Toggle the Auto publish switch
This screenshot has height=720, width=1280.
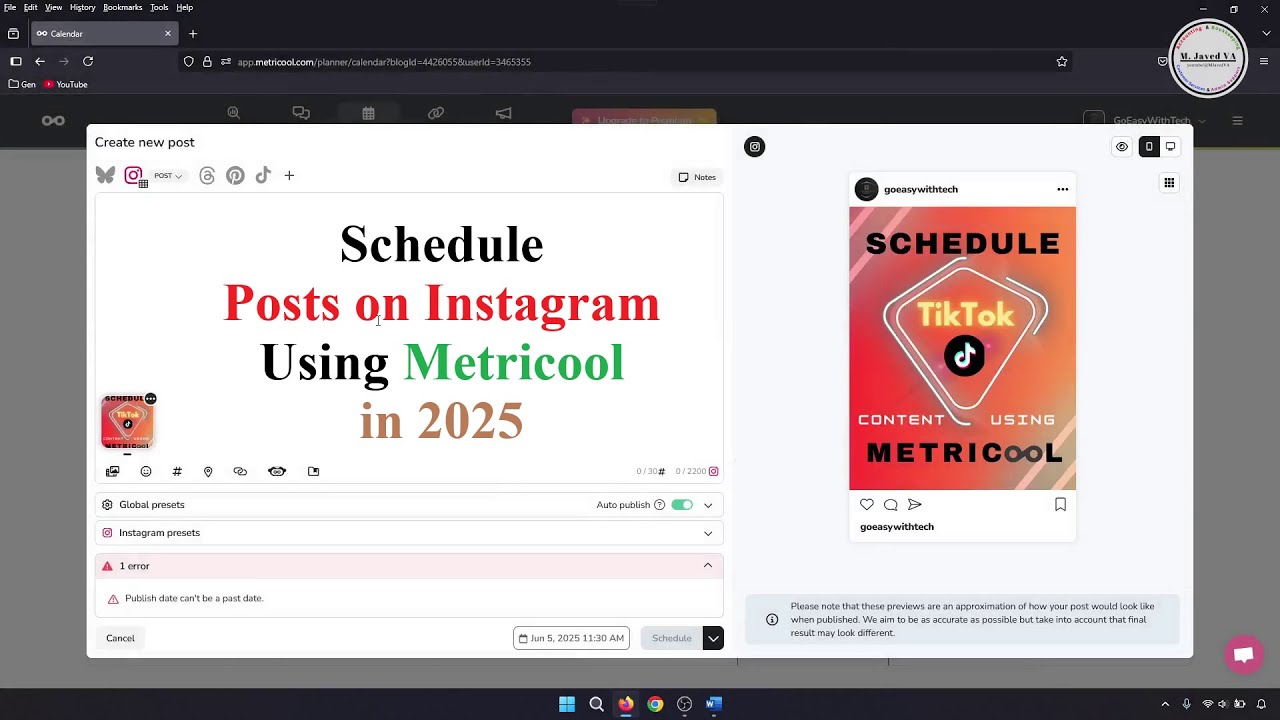click(682, 505)
